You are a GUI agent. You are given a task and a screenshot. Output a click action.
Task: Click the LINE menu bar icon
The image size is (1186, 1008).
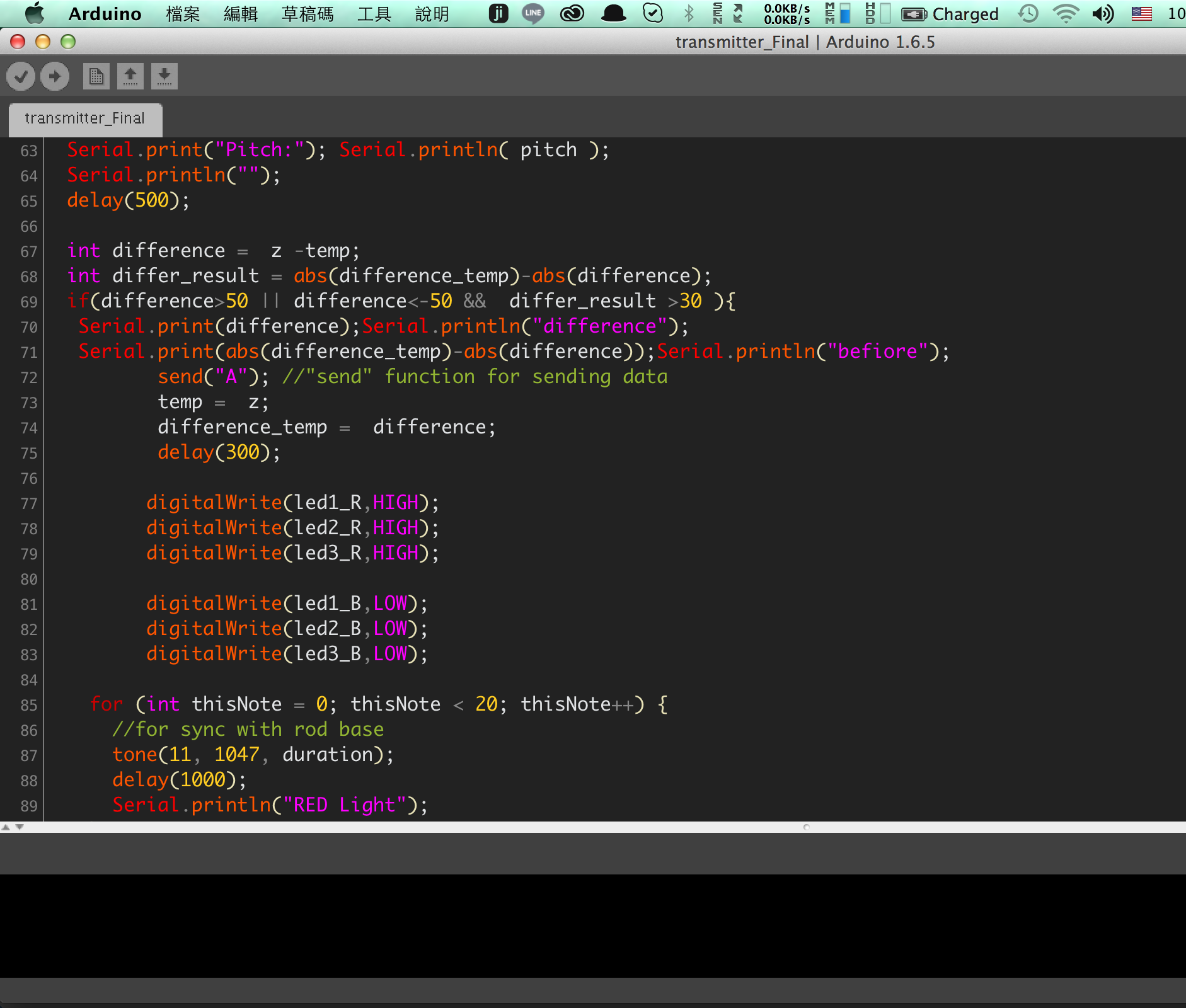click(x=533, y=13)
